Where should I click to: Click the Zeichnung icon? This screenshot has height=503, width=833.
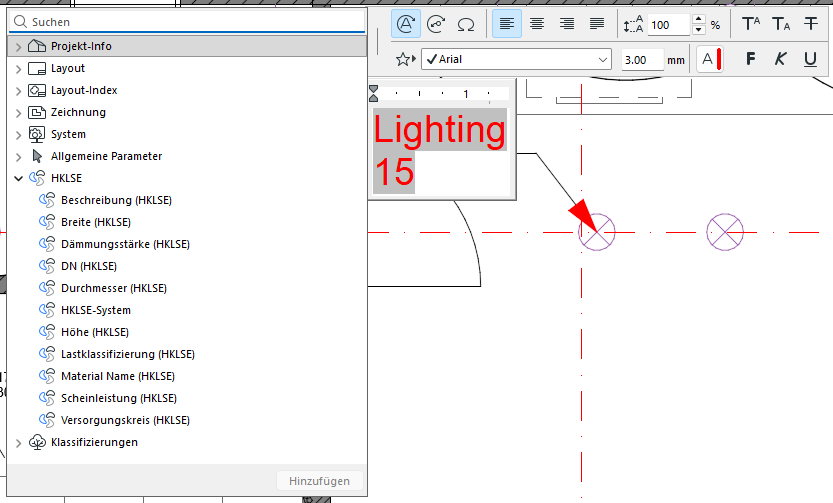(37, 112)
